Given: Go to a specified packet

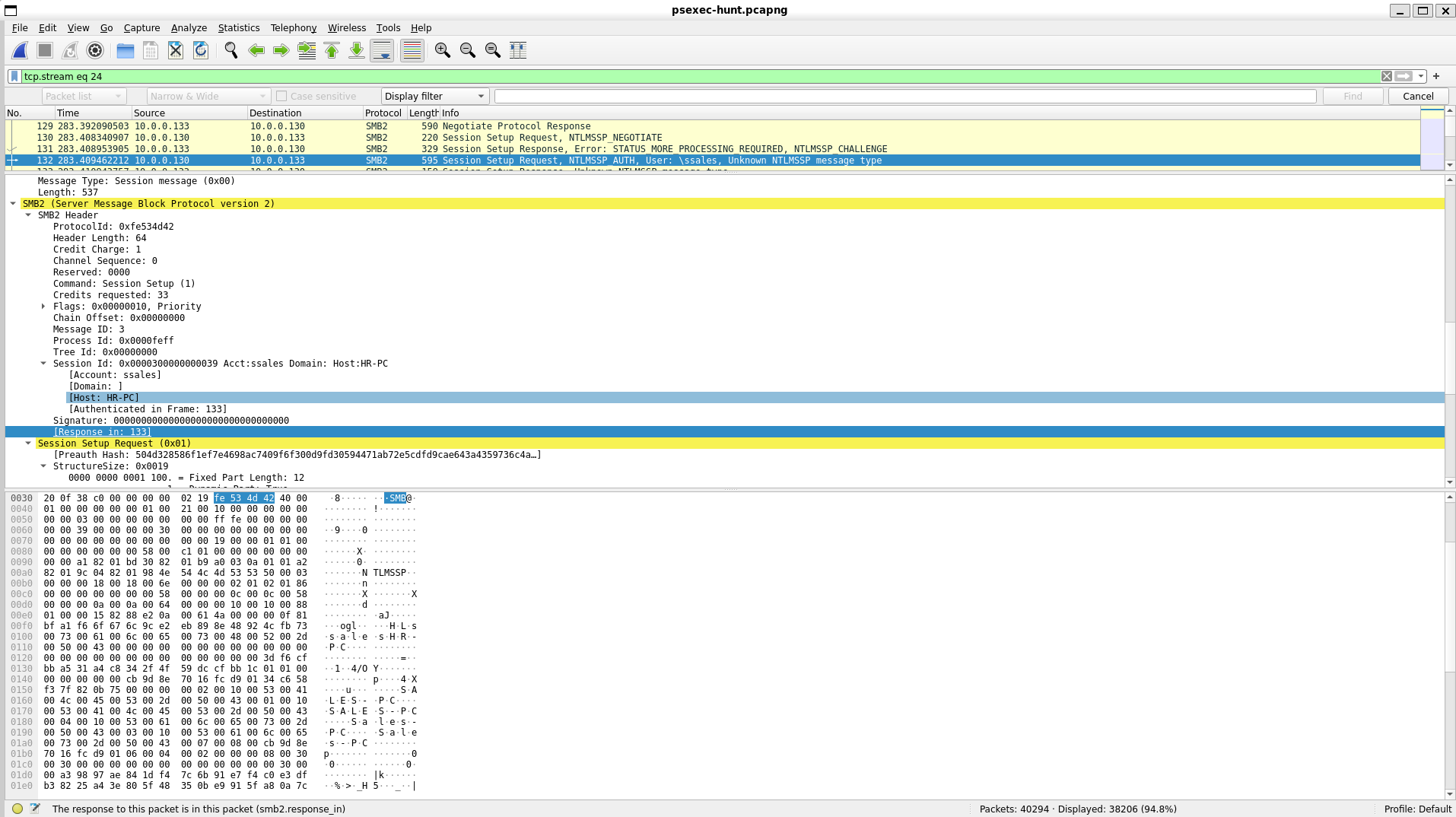Looking at the screenshot, I should (x=307, y=50).
